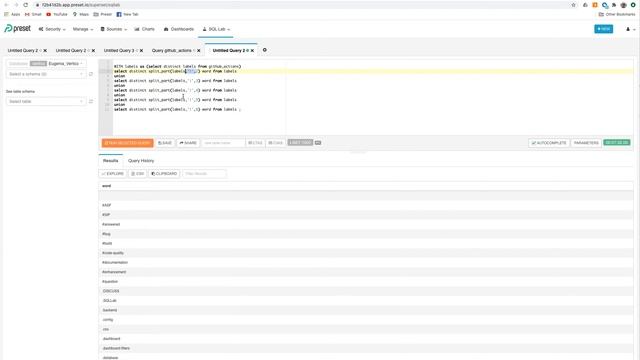
Task: Switch to Untitled Query 3 tab
Action: 119,50
